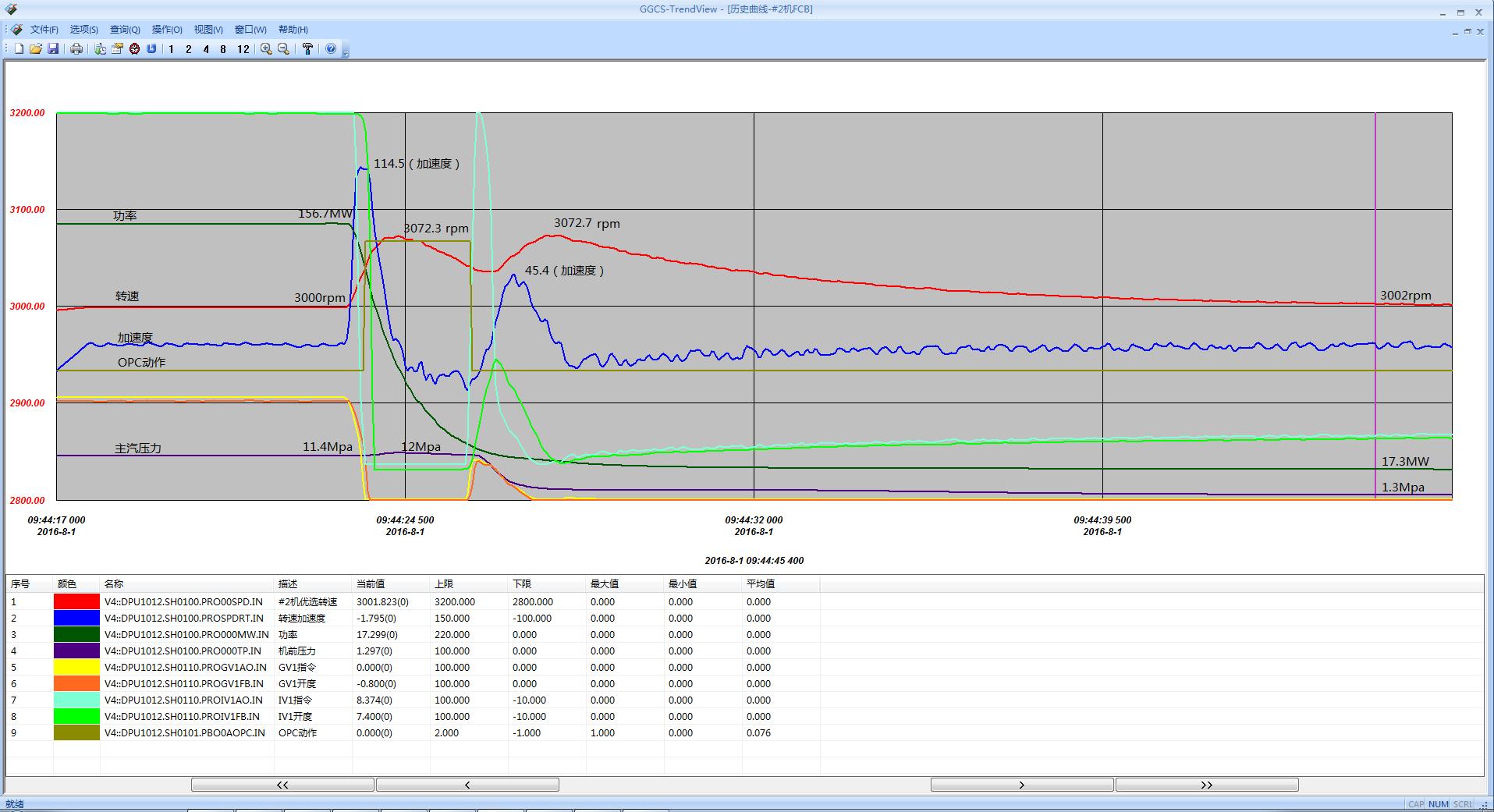
Task: Set time span to 2
Action: pos(189,49)
